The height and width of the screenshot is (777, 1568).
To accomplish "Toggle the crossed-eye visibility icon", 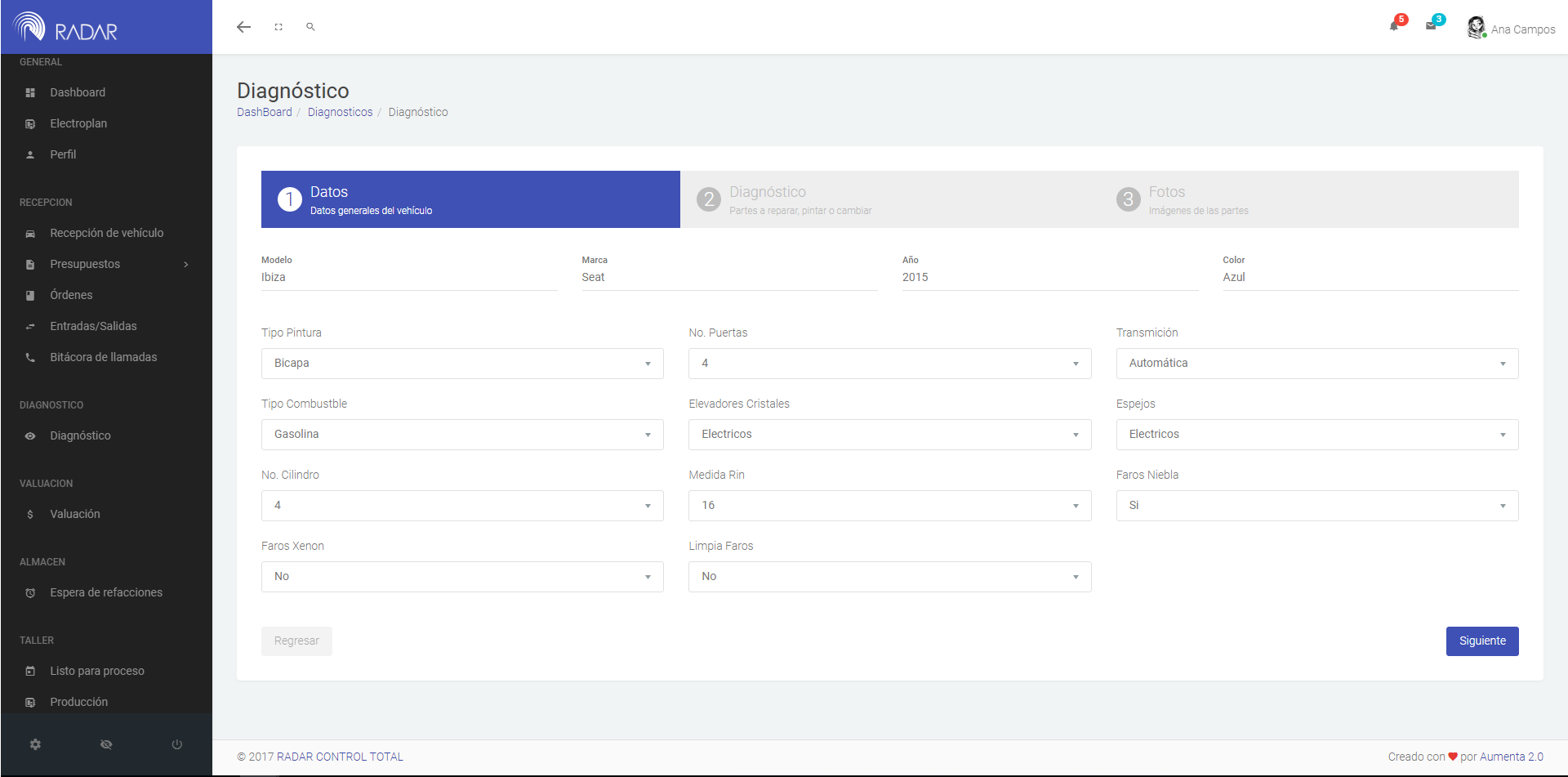I will click(106, 744).
